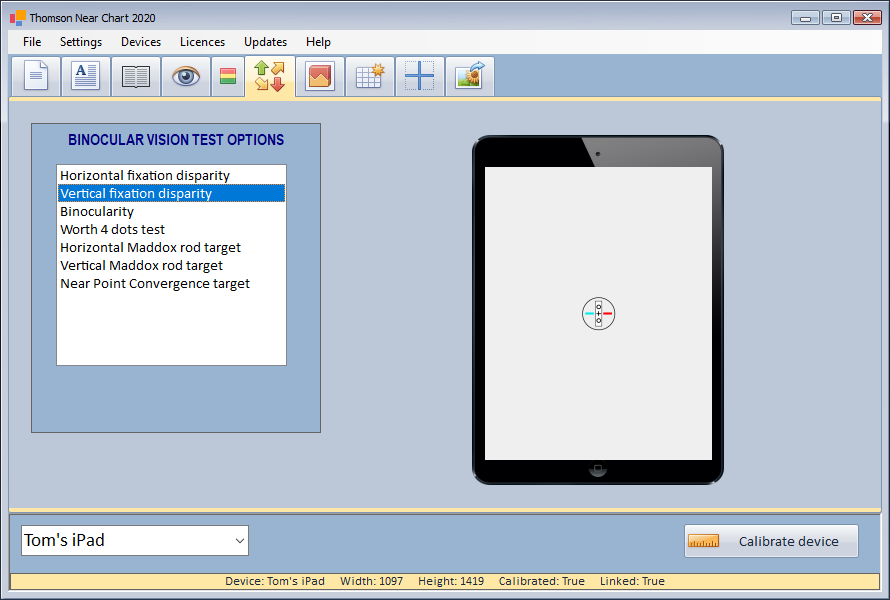Screen dimensions: 890x600
Task: Select the red-yellow-green bars toolbar icon
Action: (228, 77)
